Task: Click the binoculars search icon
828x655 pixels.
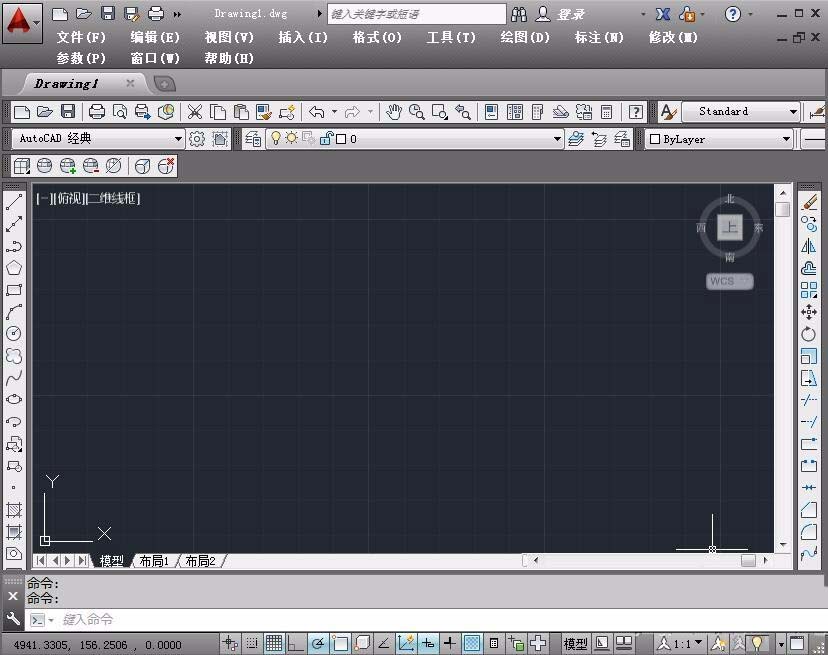Action: (519, 14)
